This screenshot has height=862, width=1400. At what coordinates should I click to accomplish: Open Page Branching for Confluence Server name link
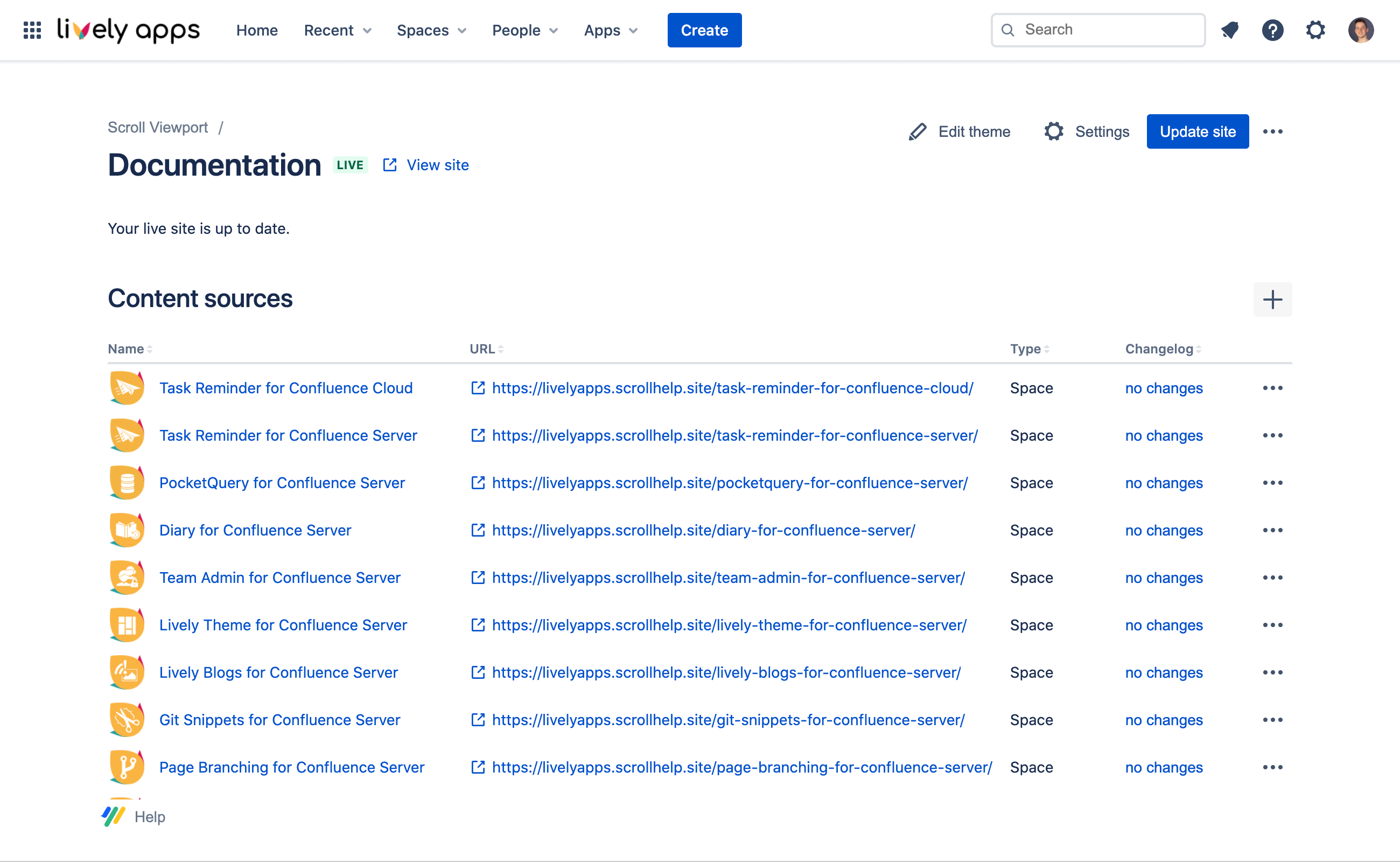pyautogui.click(x=292, y=767)
